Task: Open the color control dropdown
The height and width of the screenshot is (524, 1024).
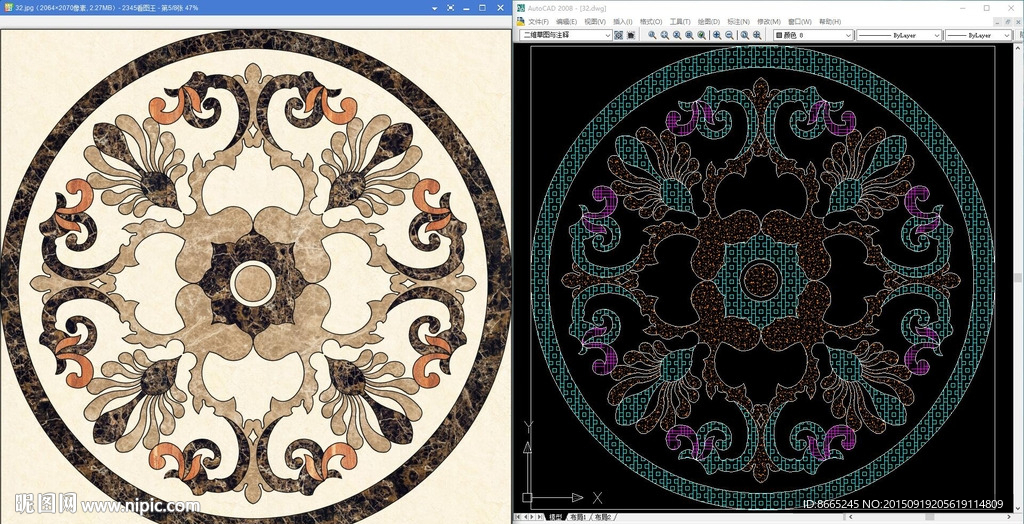Action: pyautogui.click(x=848, y=35)
